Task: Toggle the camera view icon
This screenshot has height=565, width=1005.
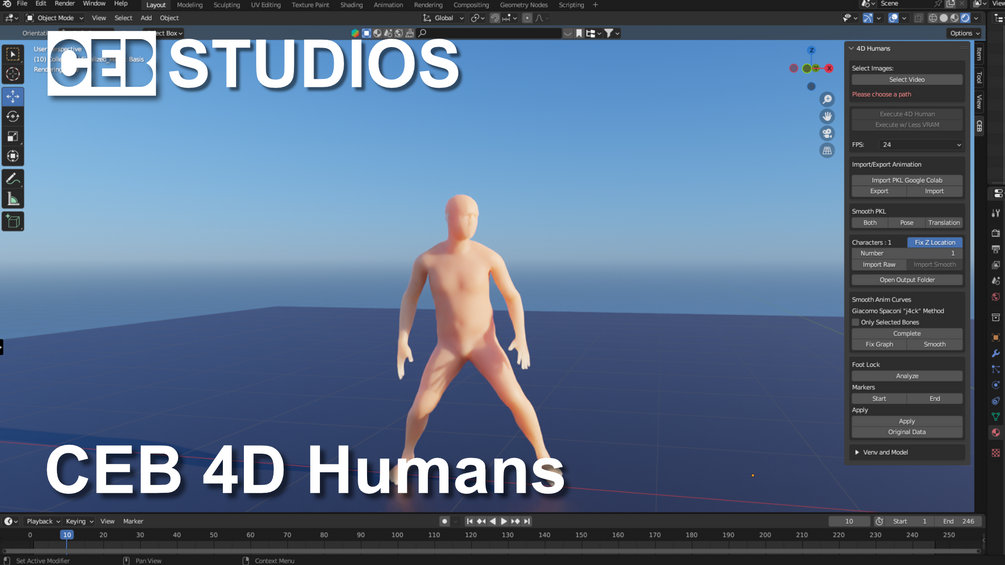Action: click(827, 133)
